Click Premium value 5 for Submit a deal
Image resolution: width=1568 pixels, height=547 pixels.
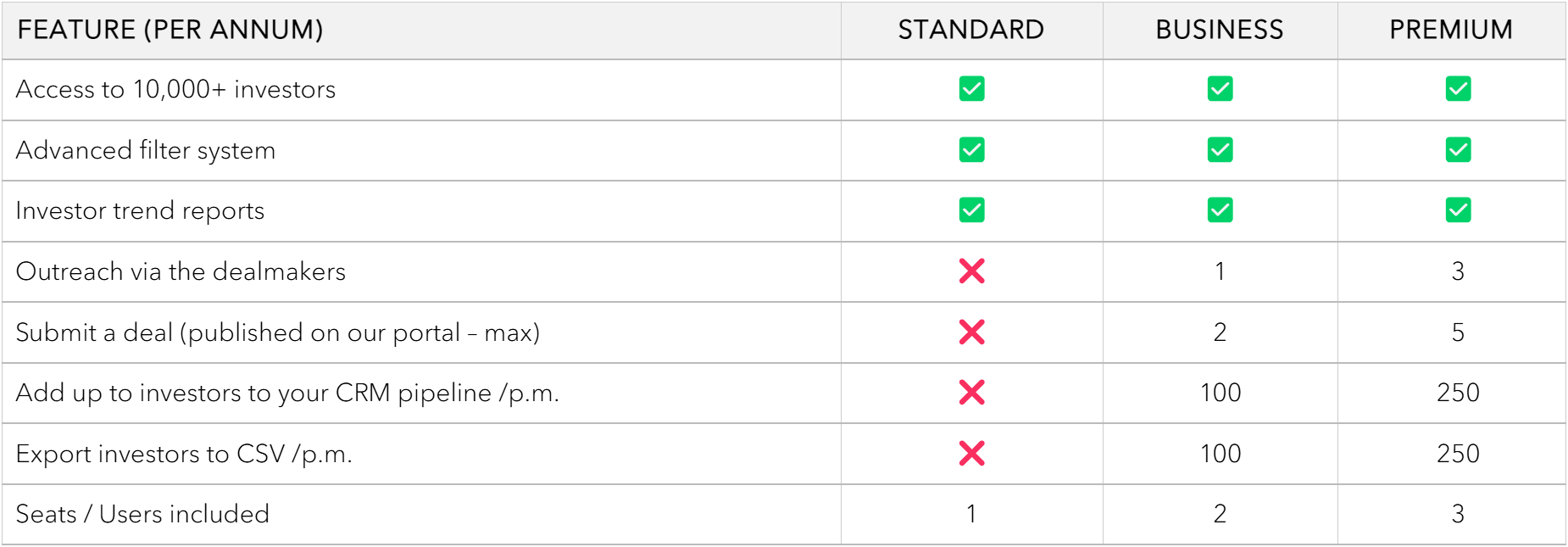[x=1458, y=332]
